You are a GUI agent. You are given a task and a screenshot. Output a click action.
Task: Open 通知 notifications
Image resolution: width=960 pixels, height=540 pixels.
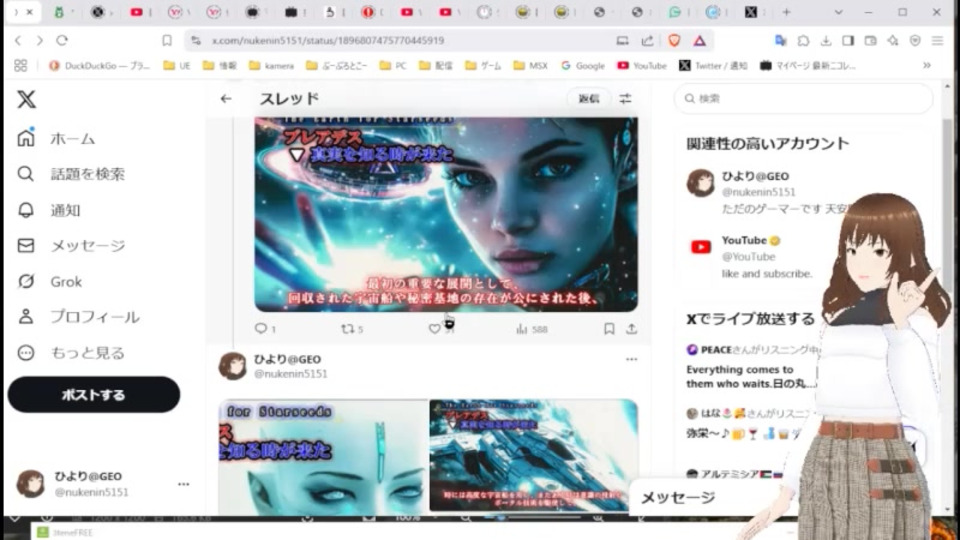[49, 210]
